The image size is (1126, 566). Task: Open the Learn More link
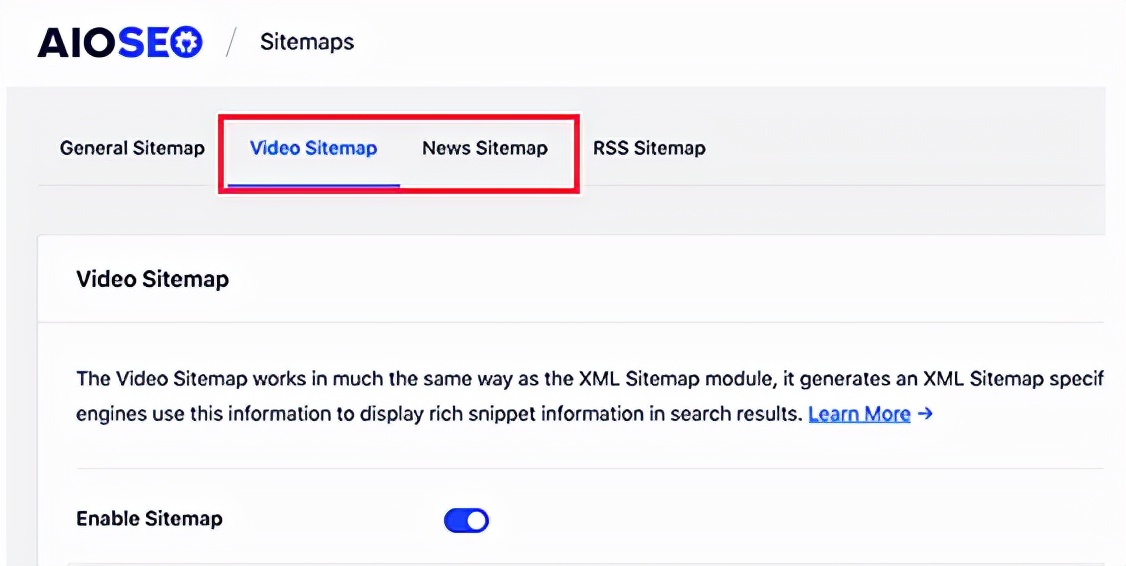tap(859, 413)
